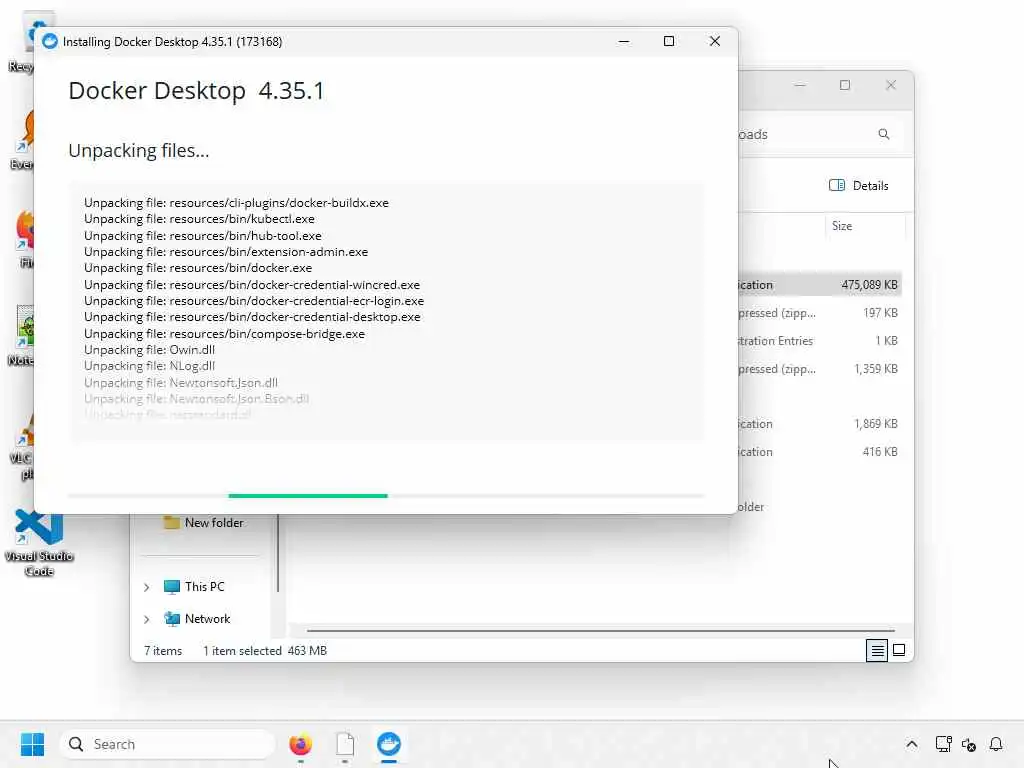The height and width of the screenshot is (768, 1024).
Task: Select This PC in navigation pane
Action: (194, 586)
